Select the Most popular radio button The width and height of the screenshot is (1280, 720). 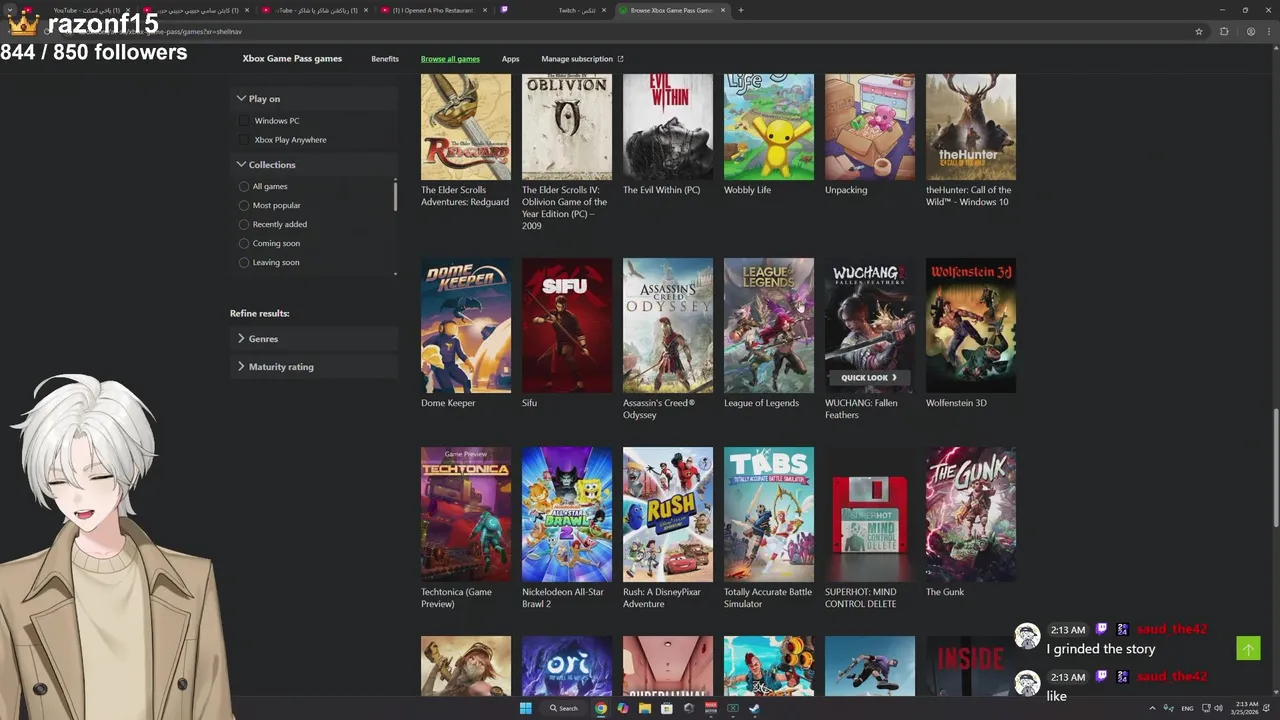tap(244, 206)
